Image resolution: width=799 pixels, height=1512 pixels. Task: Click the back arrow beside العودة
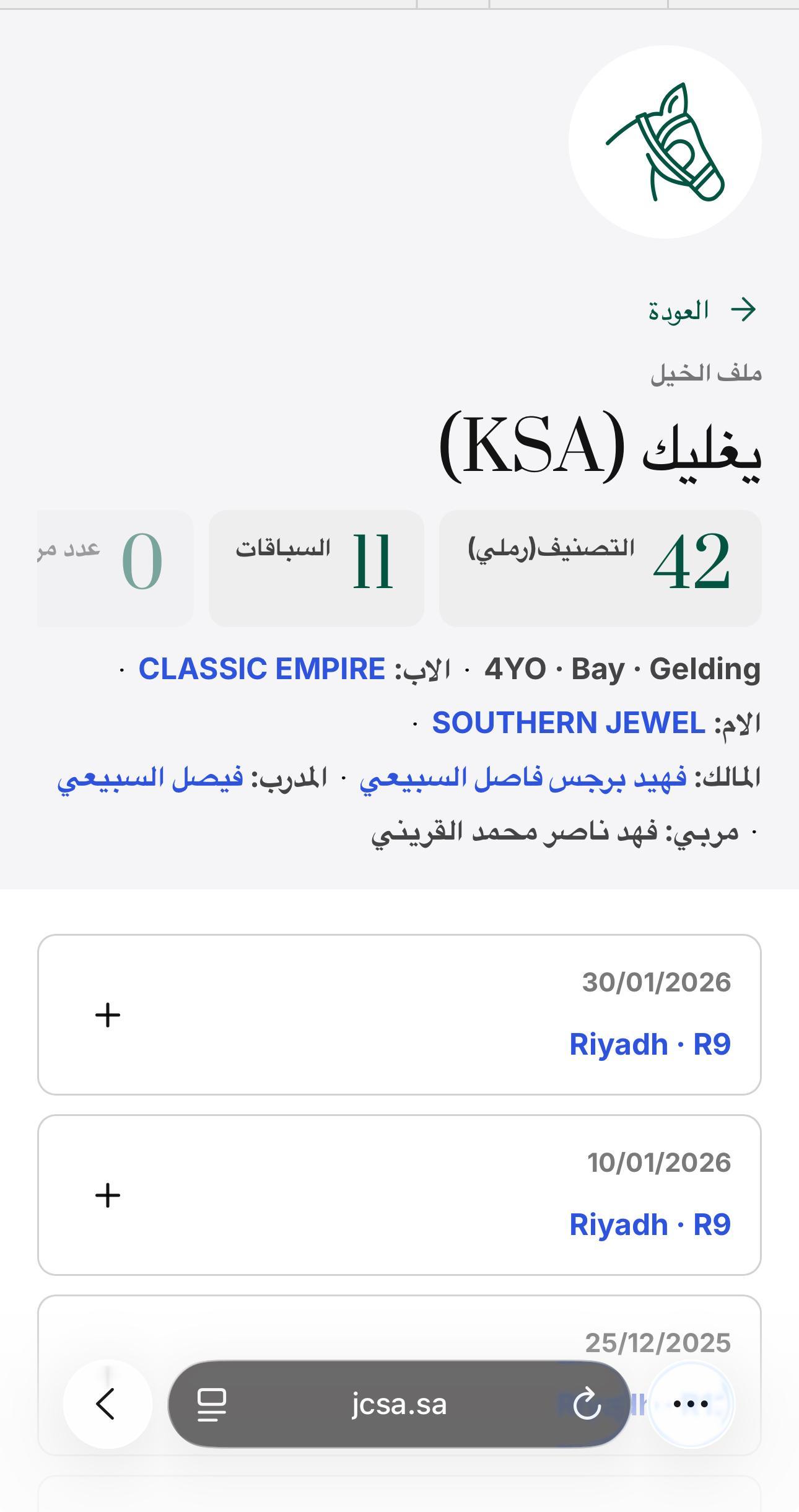click(x=743, y=309)
